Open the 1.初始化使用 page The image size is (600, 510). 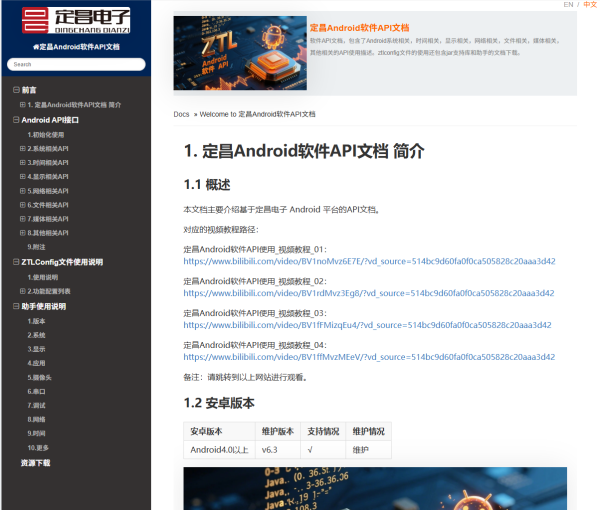46,135
